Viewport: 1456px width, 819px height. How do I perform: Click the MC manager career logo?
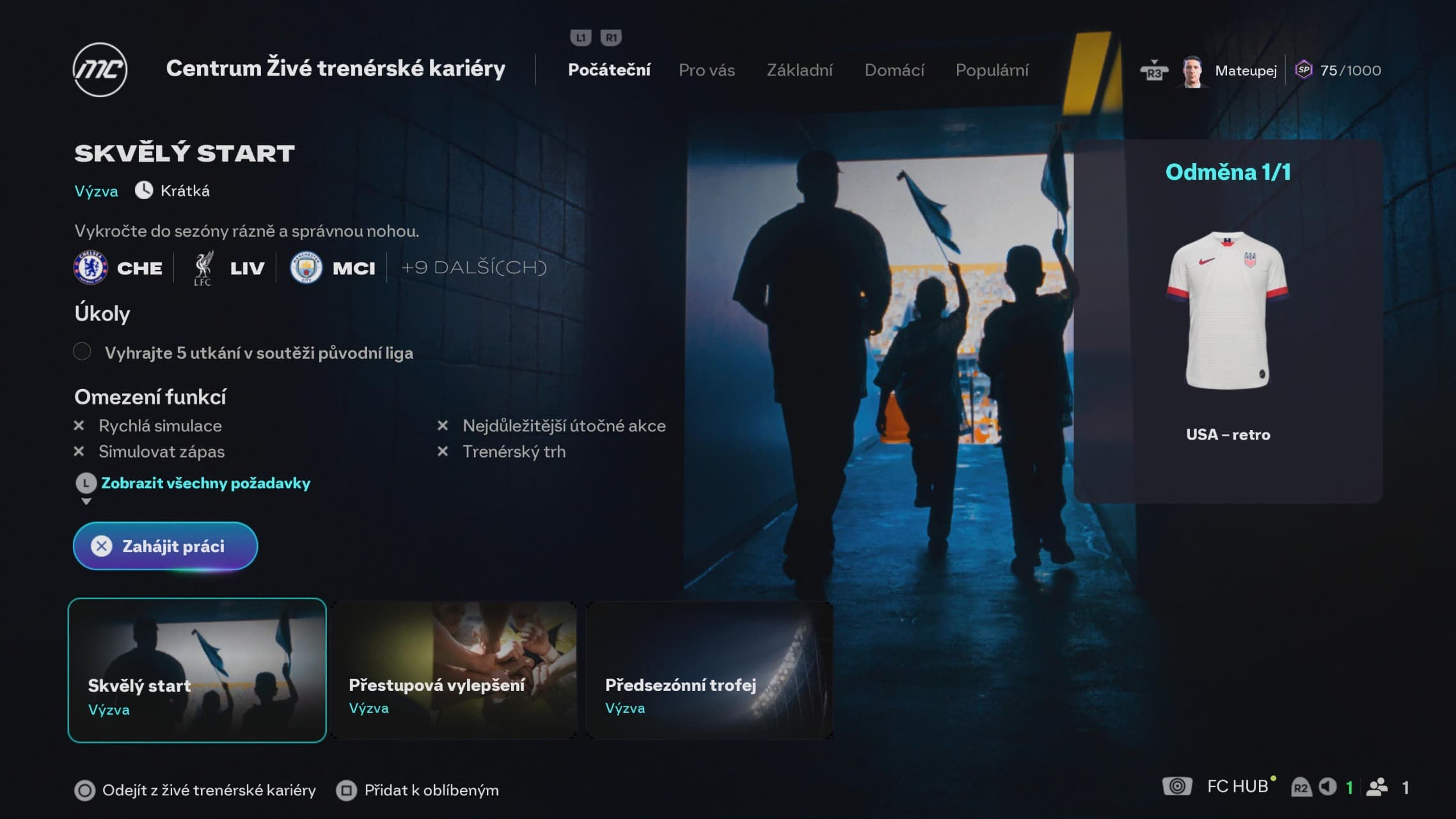tap(100, 70)
